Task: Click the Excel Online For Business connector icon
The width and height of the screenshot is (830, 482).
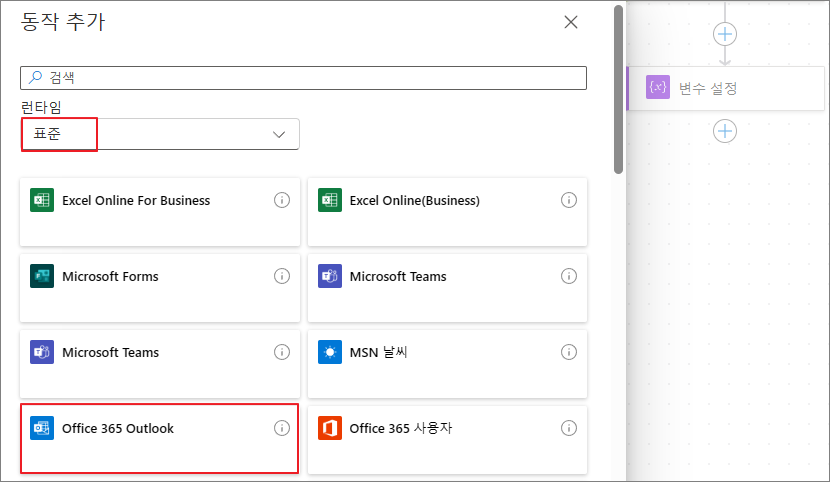Action: [x=42, y=200]
